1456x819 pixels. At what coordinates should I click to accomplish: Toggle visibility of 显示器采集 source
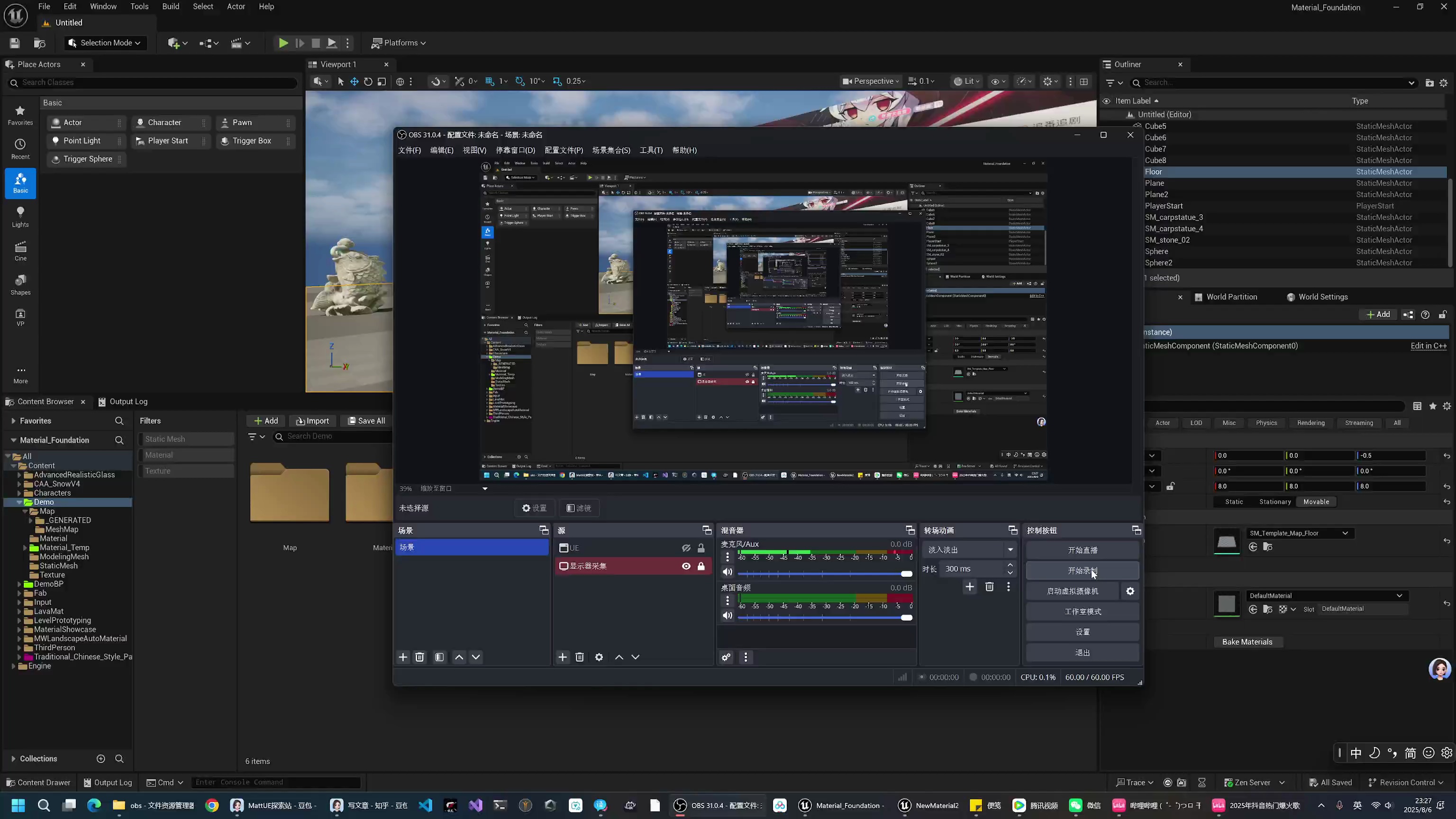click(x=686, y=566)
